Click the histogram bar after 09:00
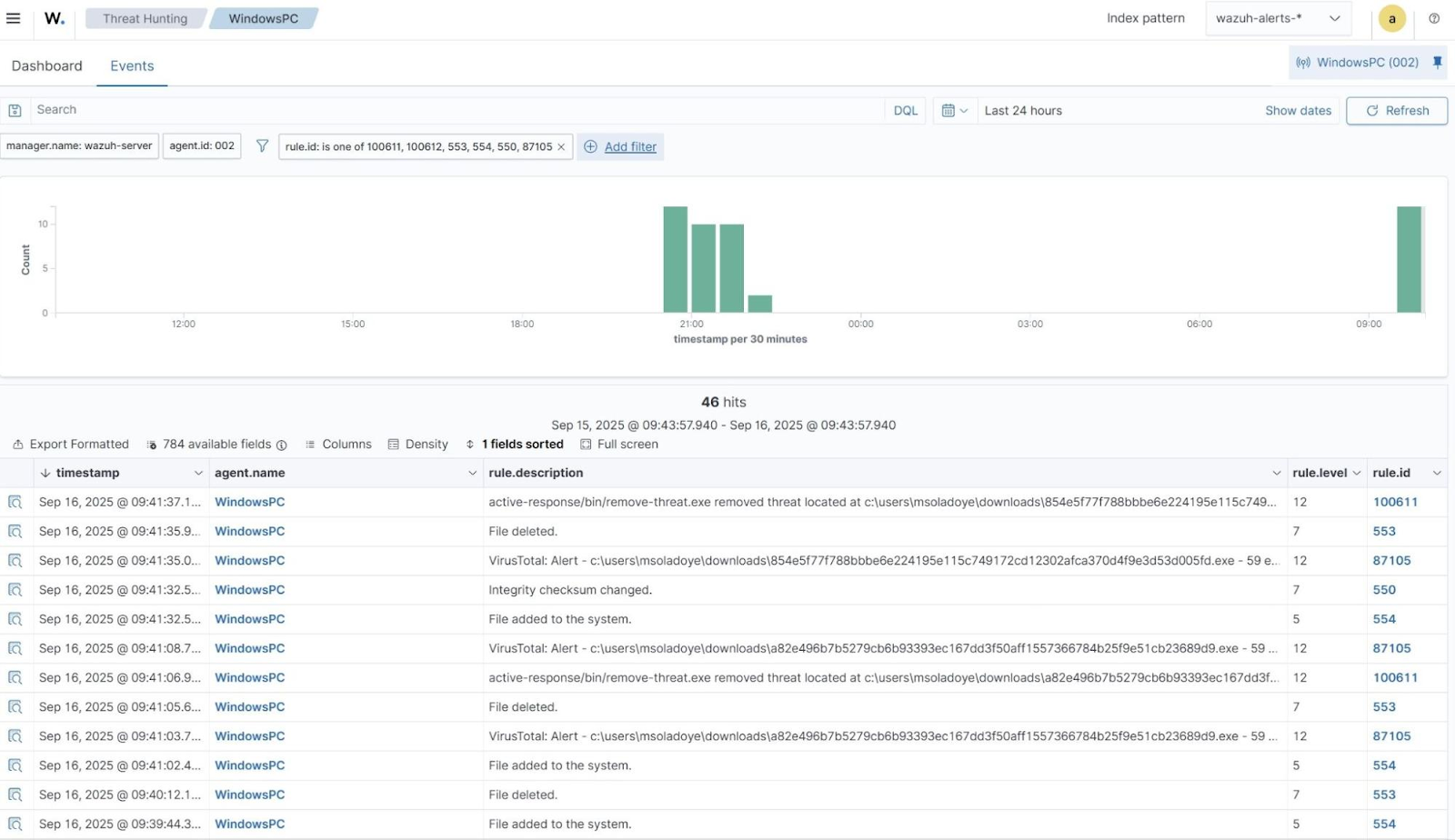The image size is (1455, 840). (1410, 260)
